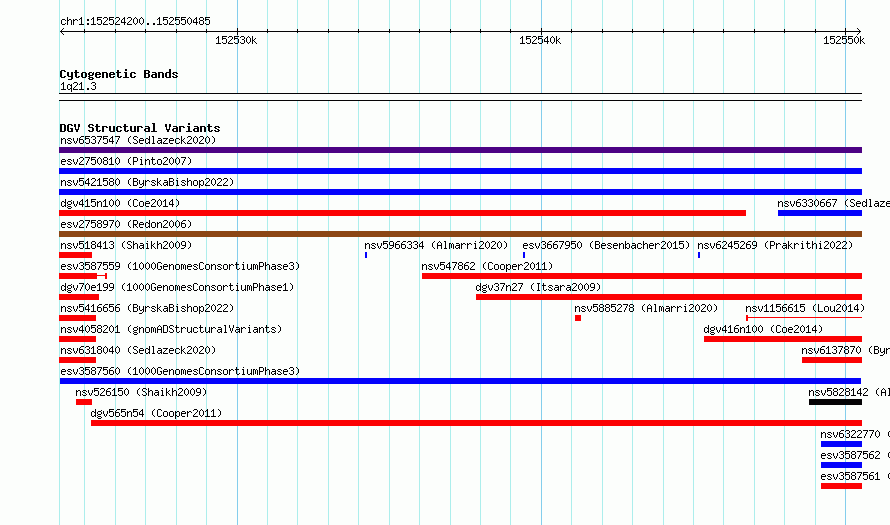Select dgv565n54 (Cooper2011) label
The width and height of the screenshot is (890, 525).
tap(156, 413)
